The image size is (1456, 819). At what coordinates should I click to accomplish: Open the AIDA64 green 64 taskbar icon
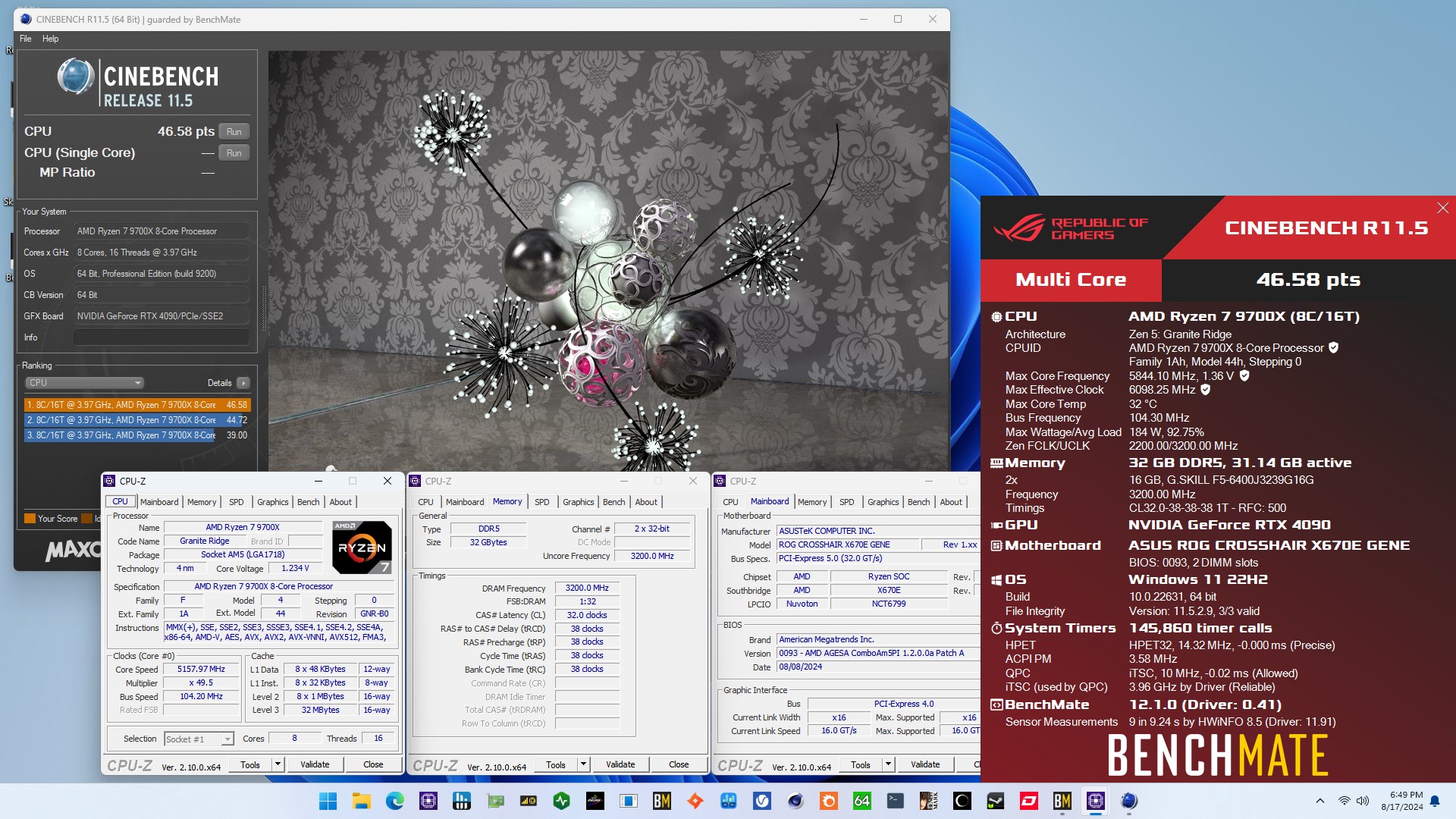pyautogui.click(x=861, y=801)
